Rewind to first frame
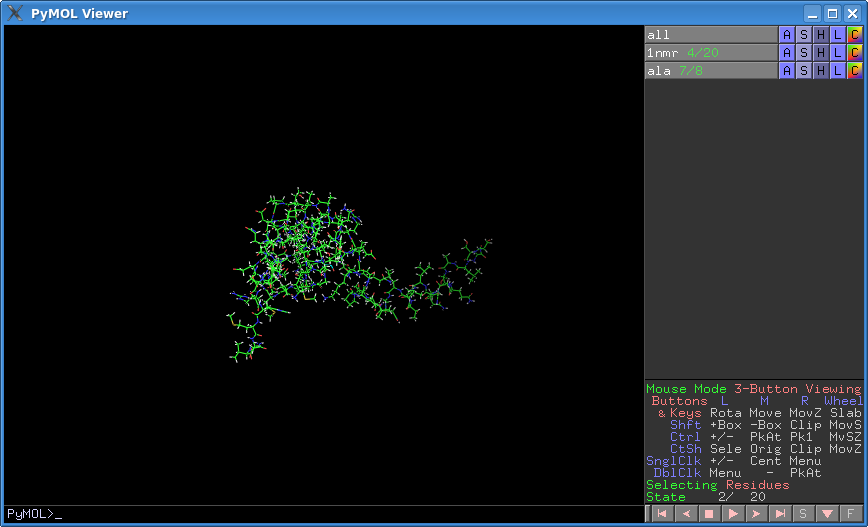 point(661,514)
